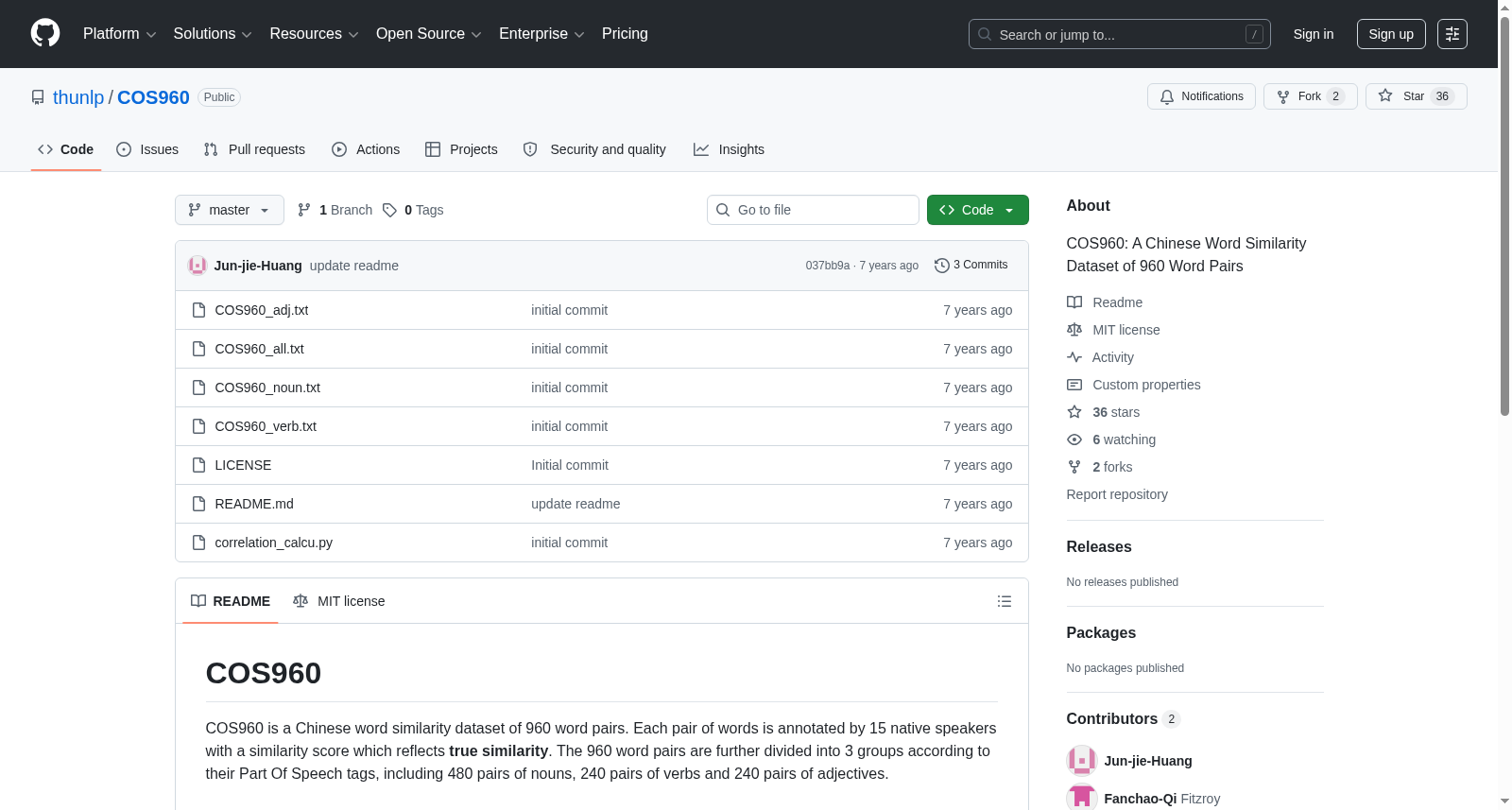Screen dimensions: 1512x810
Task: Select the Code repository tab
Action: click(66, 149)
